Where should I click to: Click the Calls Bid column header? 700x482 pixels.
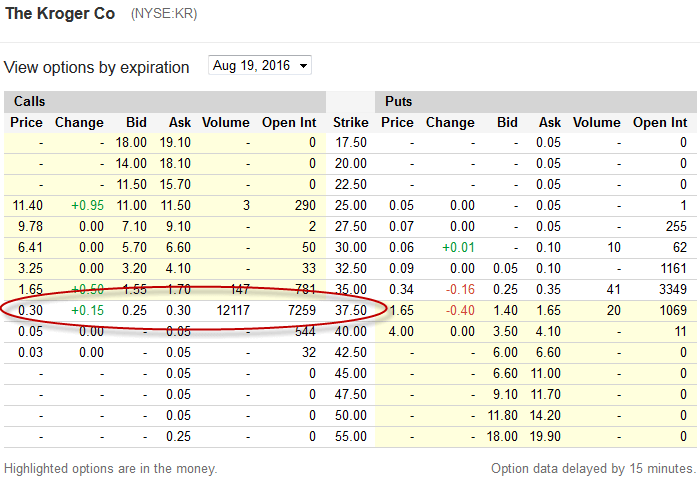(136, 122)
